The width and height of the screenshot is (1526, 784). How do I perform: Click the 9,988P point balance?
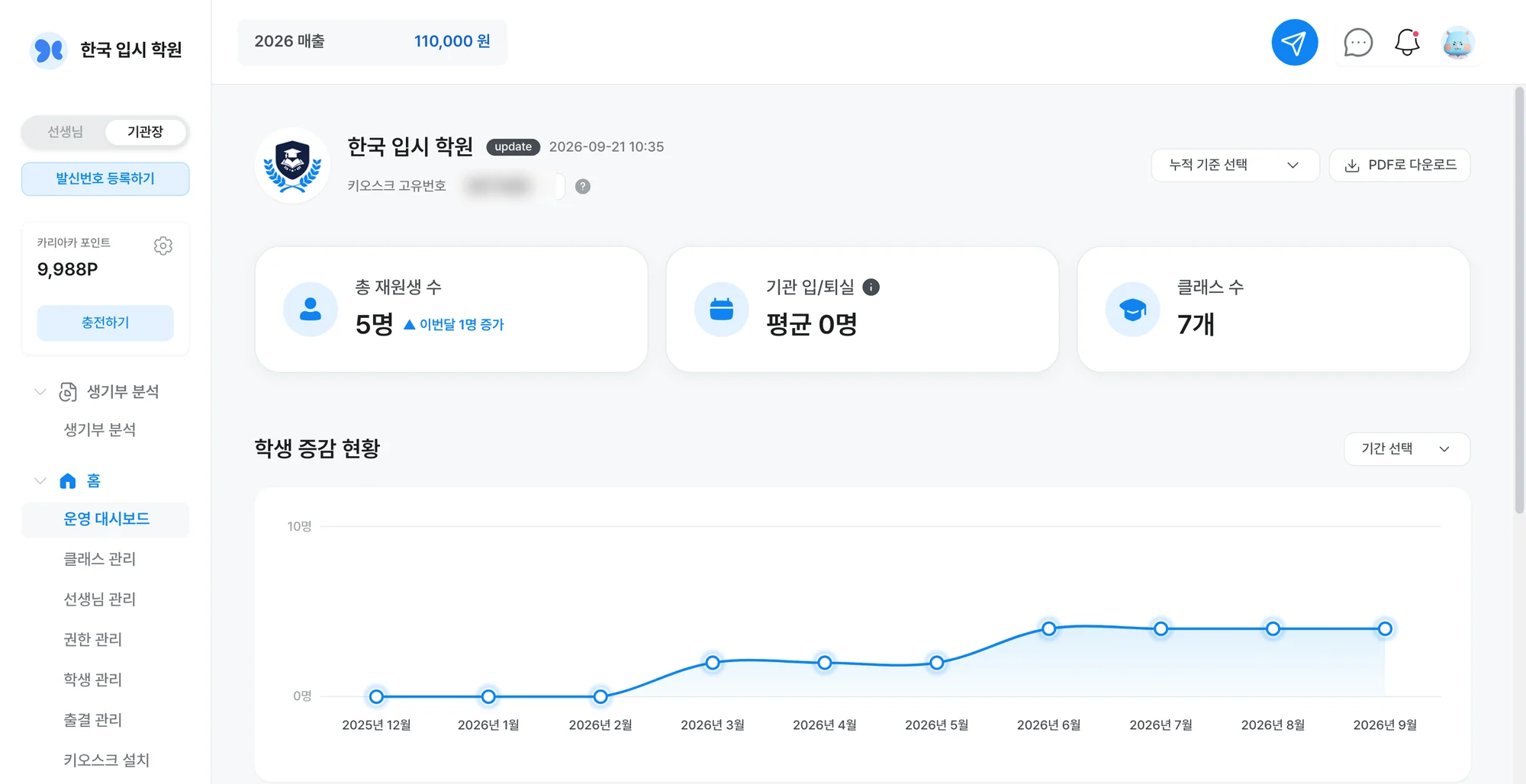(x=68, y=269)
